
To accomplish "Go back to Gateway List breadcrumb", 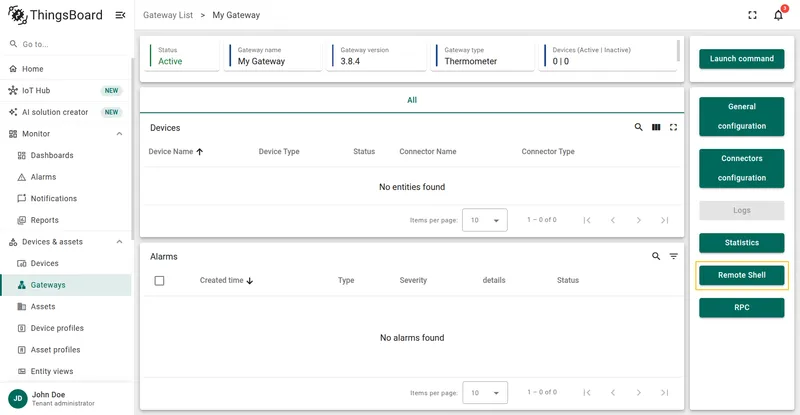I will coord(168,15).
